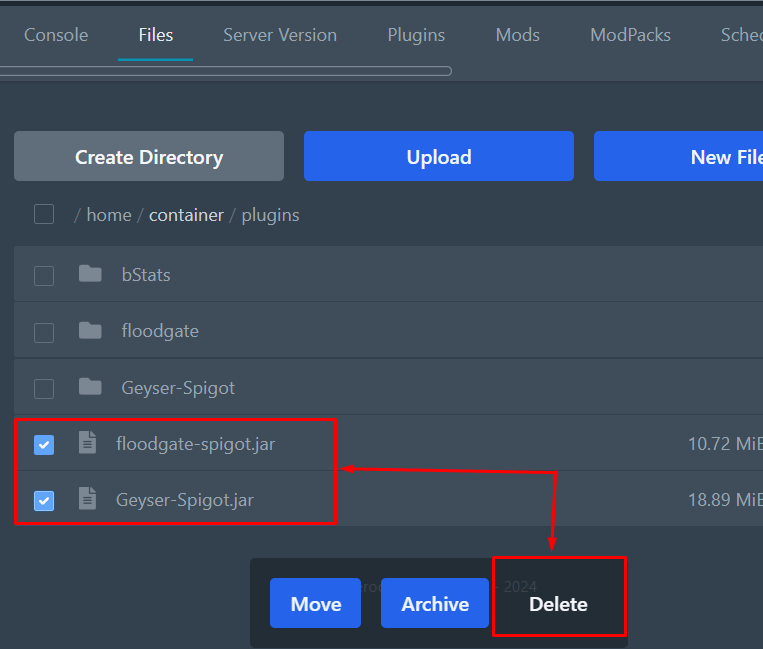763x649 pixels.
Task: Navigate to home in the breadcrumb
Action: (109, 215)
